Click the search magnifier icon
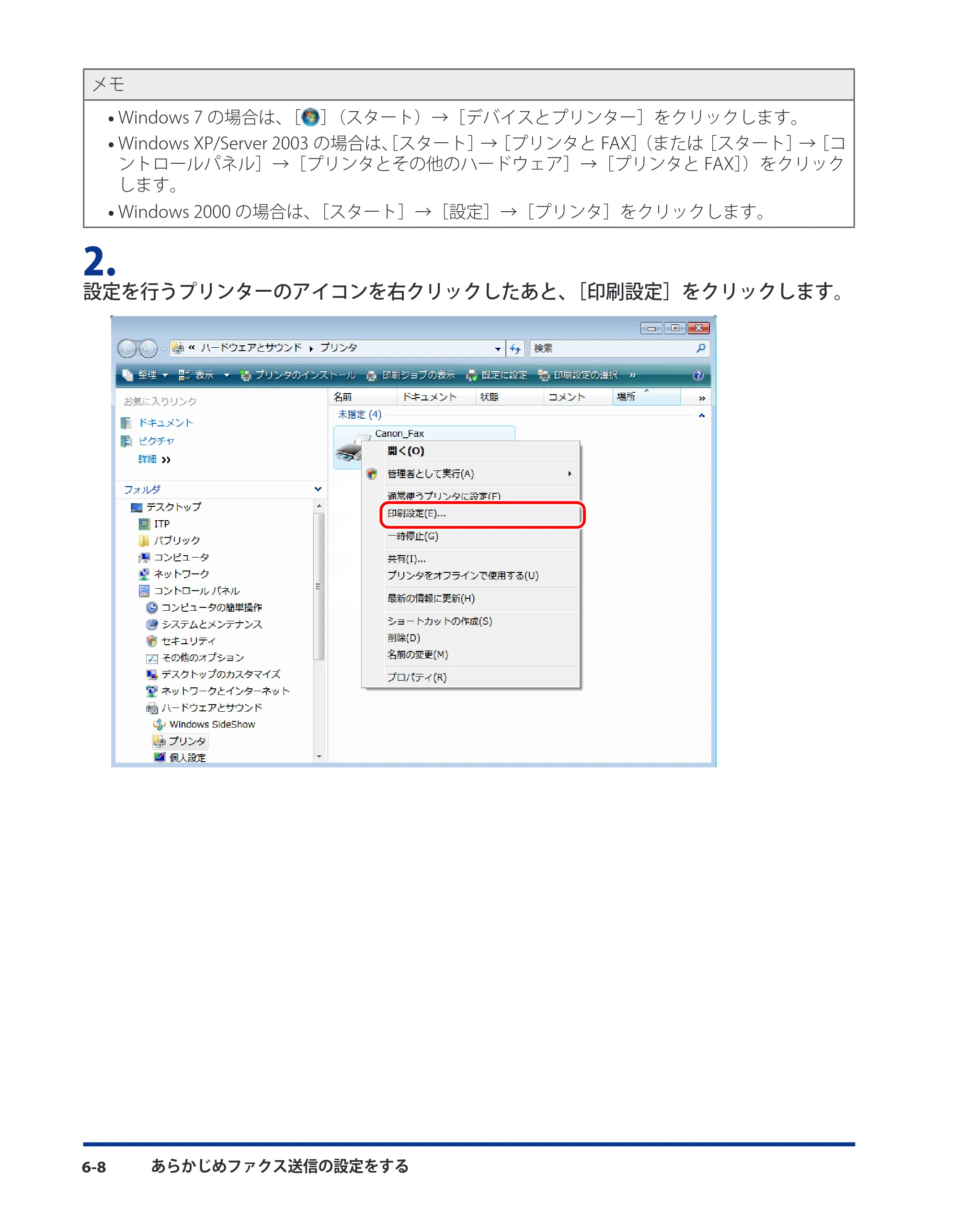The height and width of the screenshot is (1232, 958). pyautogui.click(x=700, y=349)
